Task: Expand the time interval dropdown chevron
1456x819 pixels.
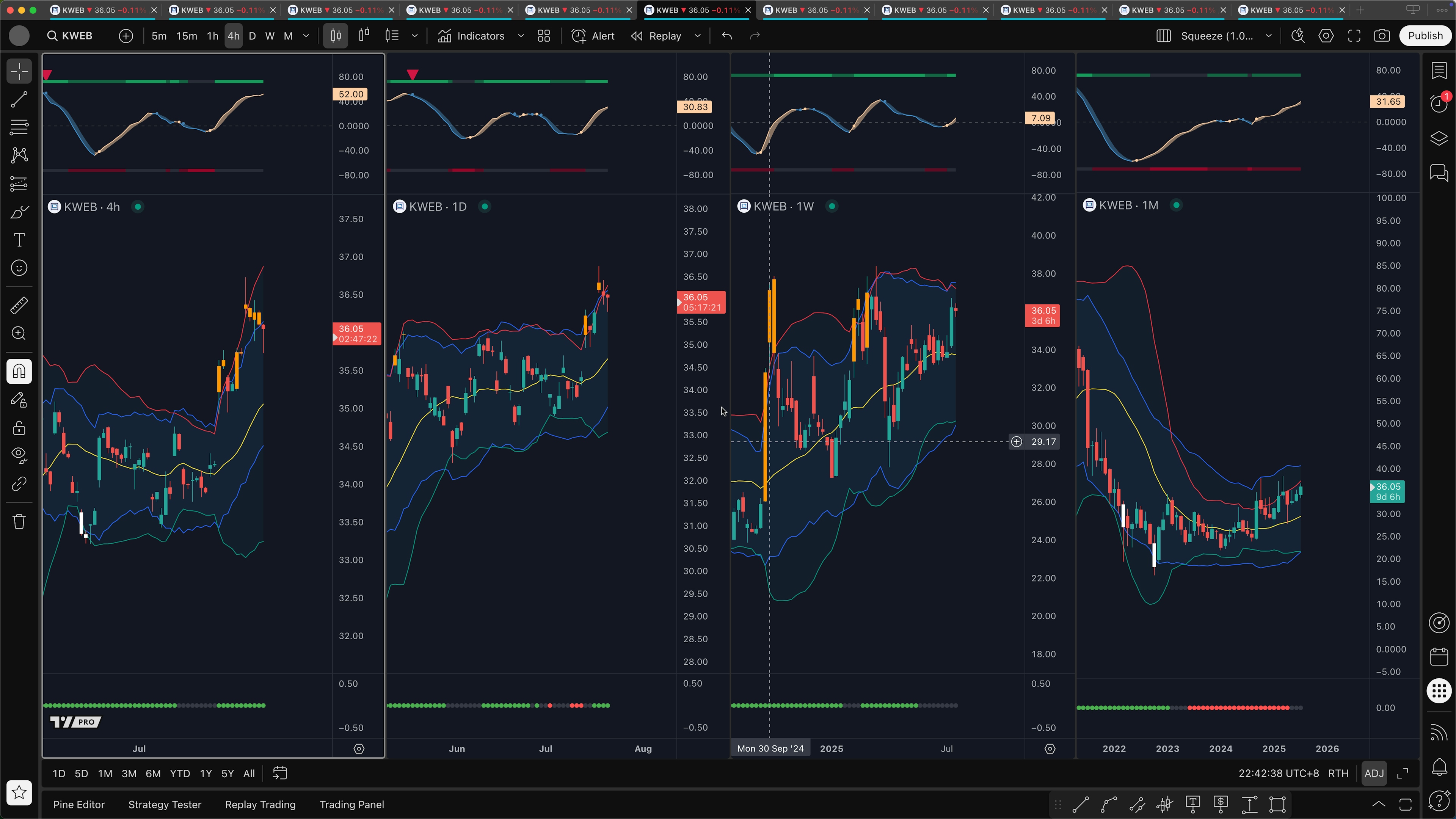Action: 306,36
